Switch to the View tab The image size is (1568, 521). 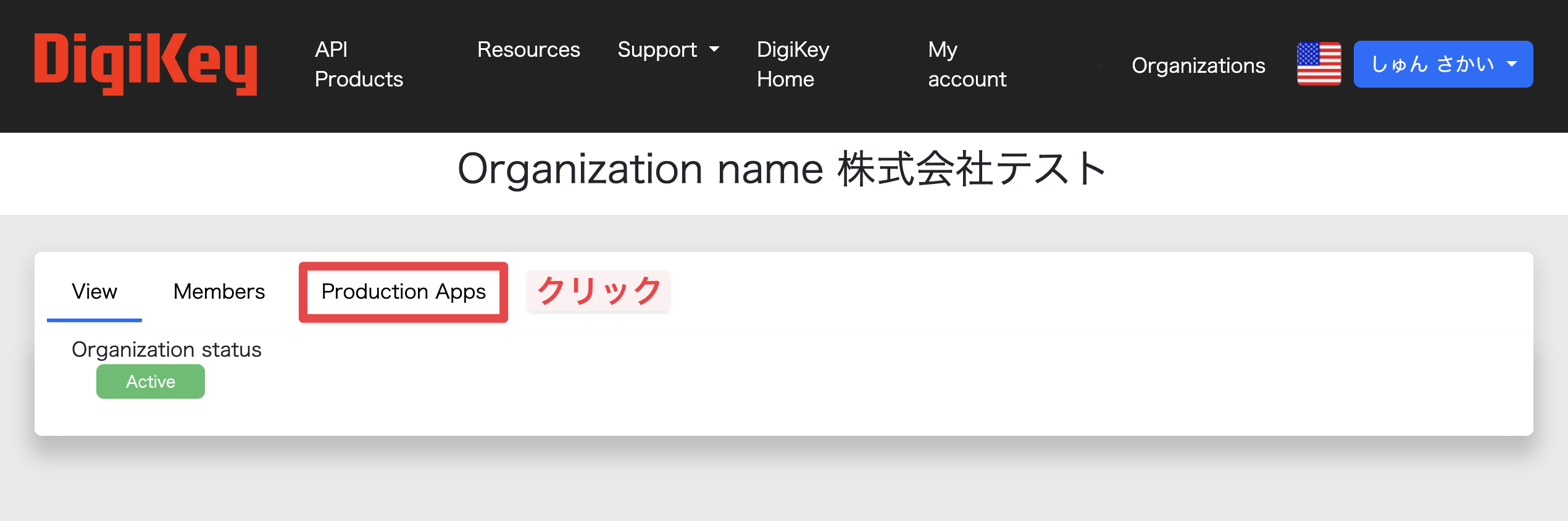point(94,291)
